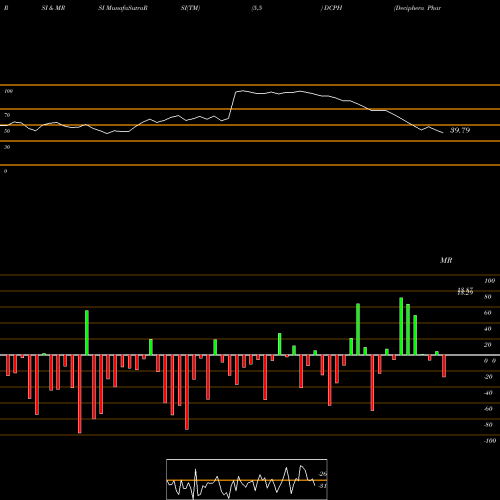Viewport: 500px width, 500px height.
Task: Select the -31 value in the mini chart
Action: click(x=322, y=486)
